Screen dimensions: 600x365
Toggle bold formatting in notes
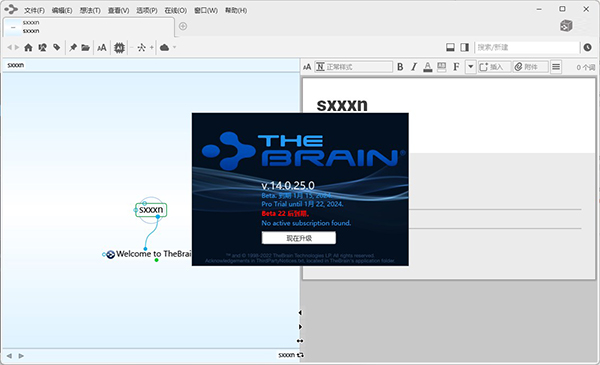[400, 67]
